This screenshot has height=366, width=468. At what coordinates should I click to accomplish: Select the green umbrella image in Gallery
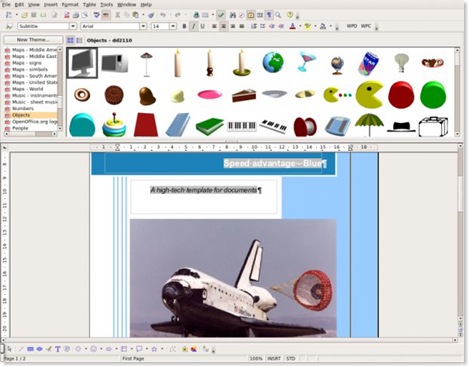click(369, 125)
